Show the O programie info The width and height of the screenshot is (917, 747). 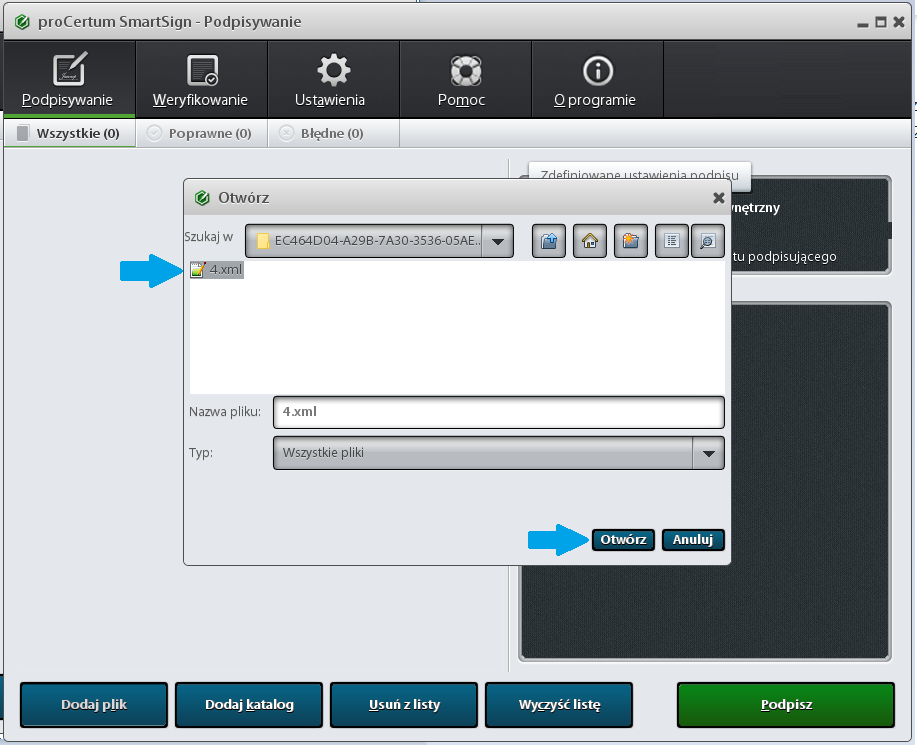tap(598, 80)
